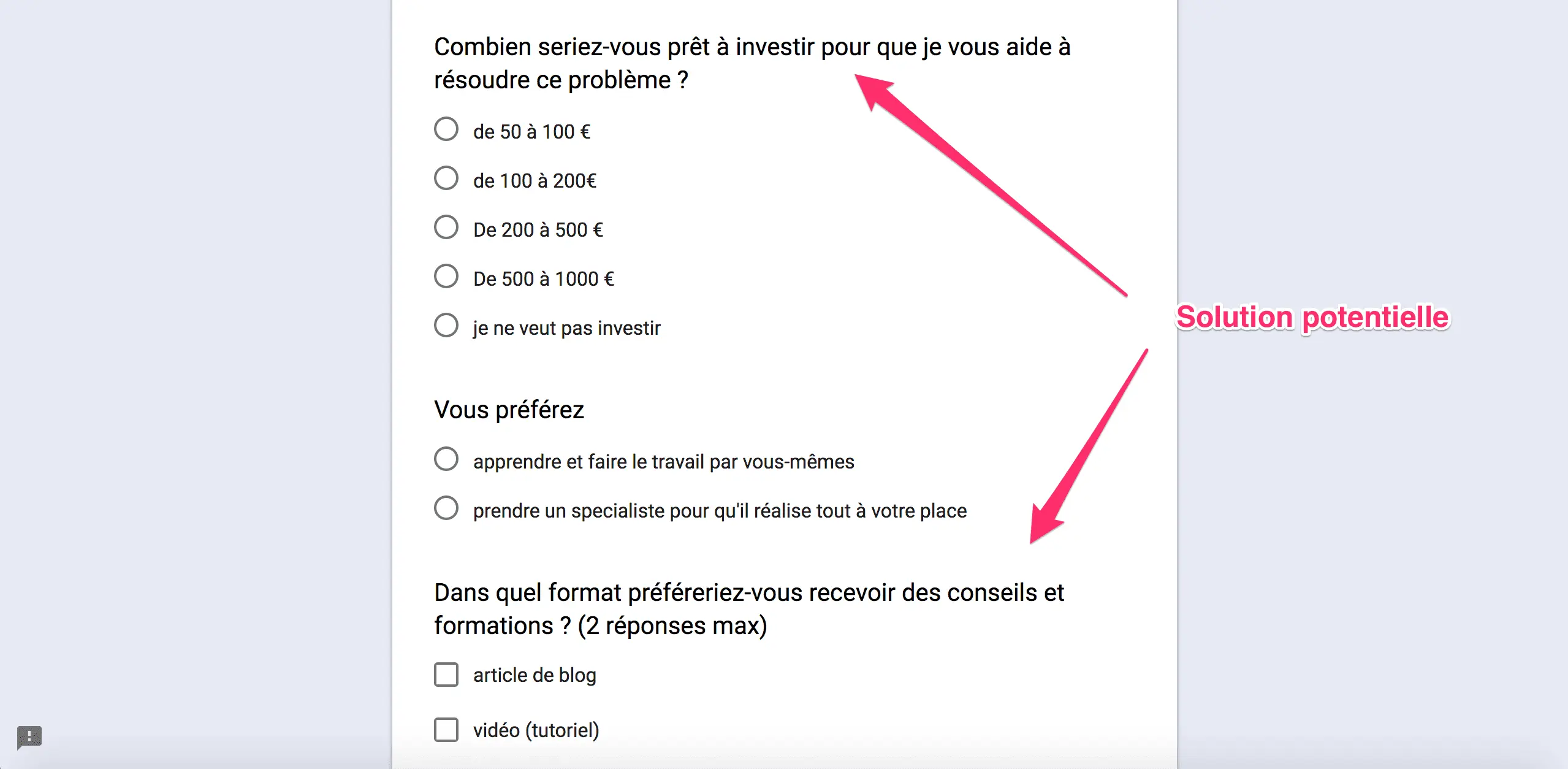The image size is (1568, 769).
Task: Click the 'article de blog' label text
Action: coord(535,675)
